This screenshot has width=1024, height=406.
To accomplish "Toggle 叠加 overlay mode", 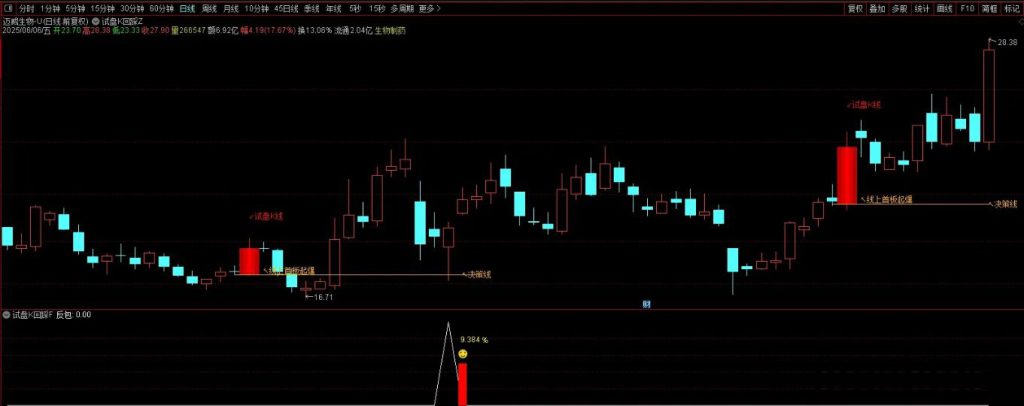I will pos(877,8).
